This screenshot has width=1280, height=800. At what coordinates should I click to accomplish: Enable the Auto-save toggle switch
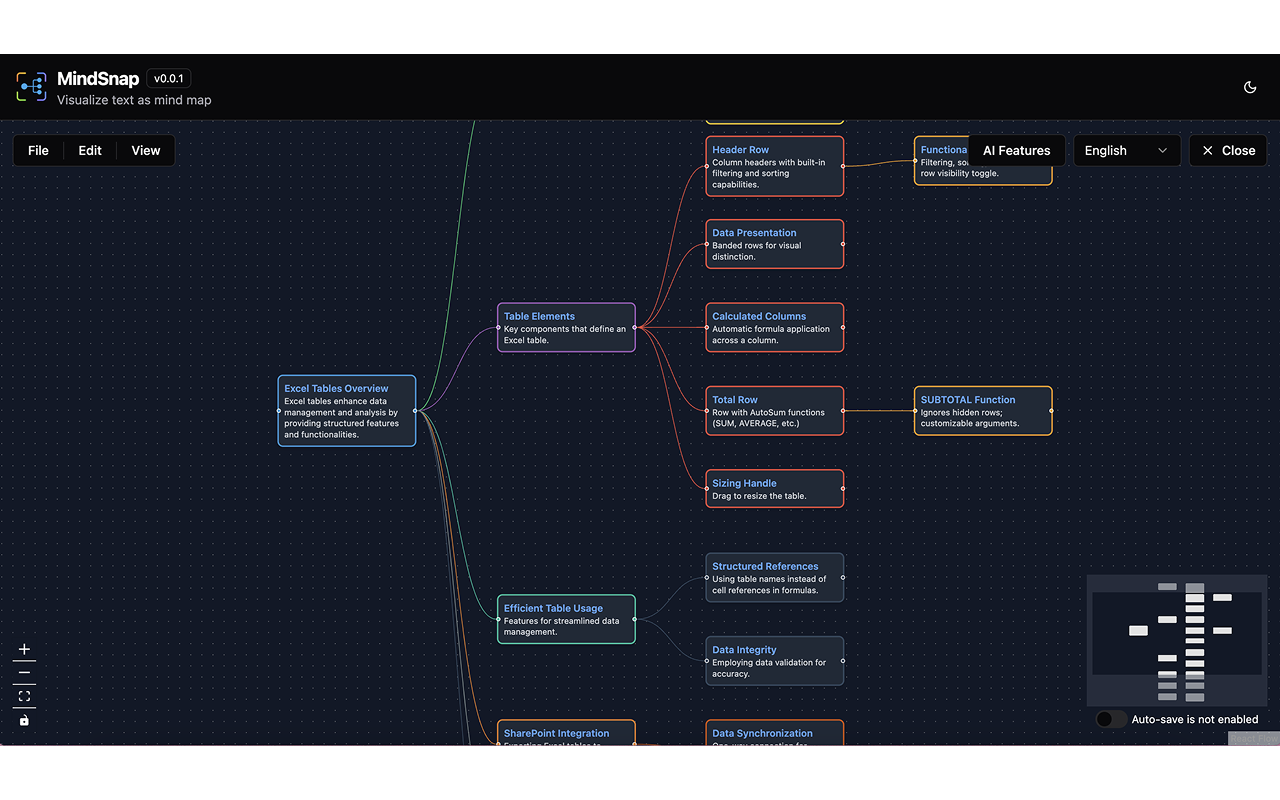(x=1110, y=718)
